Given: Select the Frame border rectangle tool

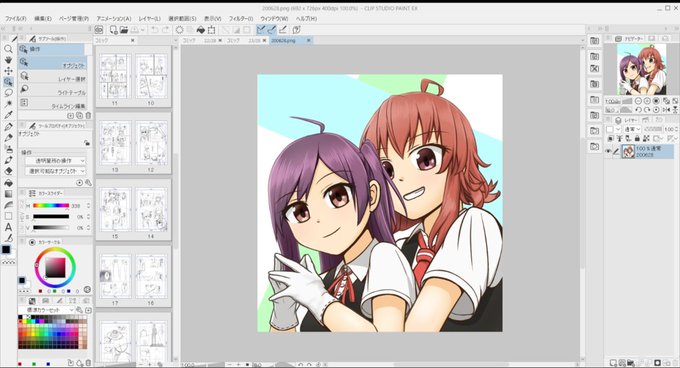Looking at the screenshot, I should pyautogui.click(x=8, y=216).
